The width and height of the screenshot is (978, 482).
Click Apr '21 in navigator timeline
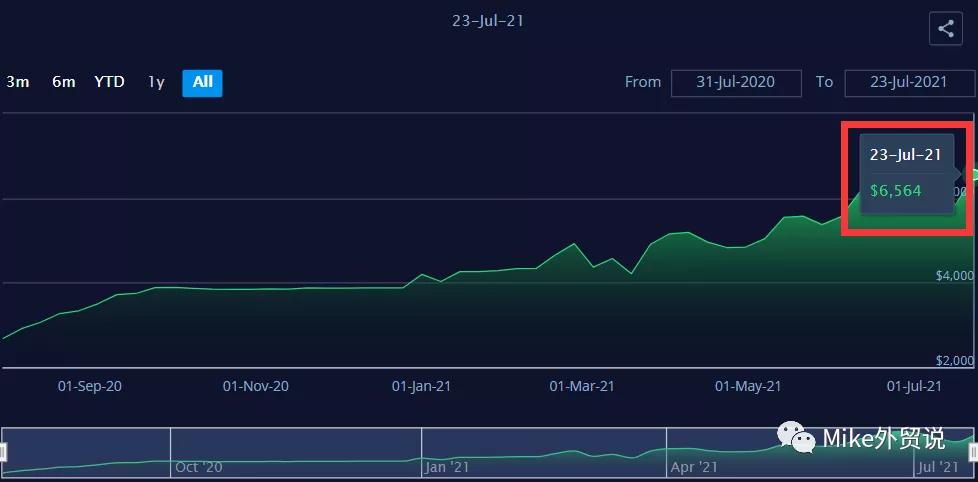(x=694, y=467)
